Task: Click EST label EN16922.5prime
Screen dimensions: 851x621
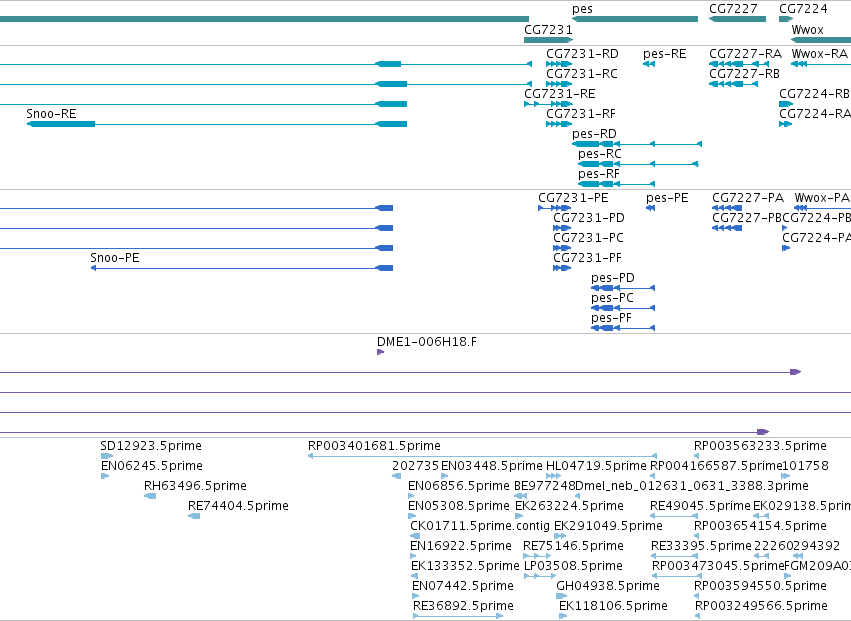Action: point(461,547)
